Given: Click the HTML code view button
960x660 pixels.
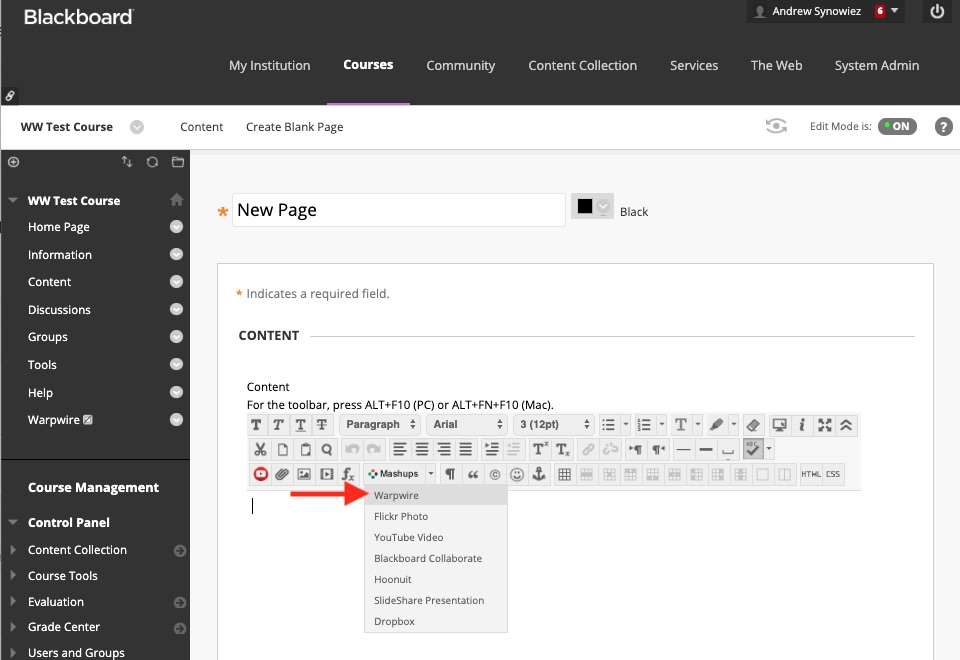Looking at the screenshot, I should tap(811, 474).
